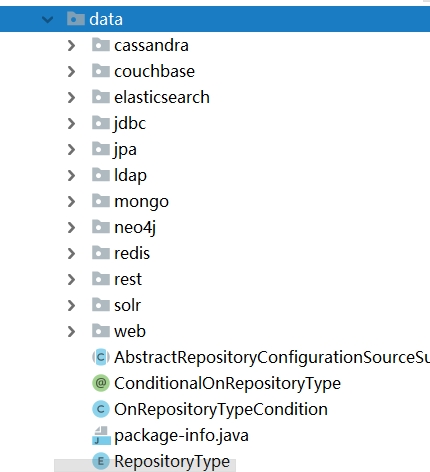Select the cassandra package name
Image resolution: width=430 pixels, height=472 pixels.
pyautogui.click(x=151, y=45)
